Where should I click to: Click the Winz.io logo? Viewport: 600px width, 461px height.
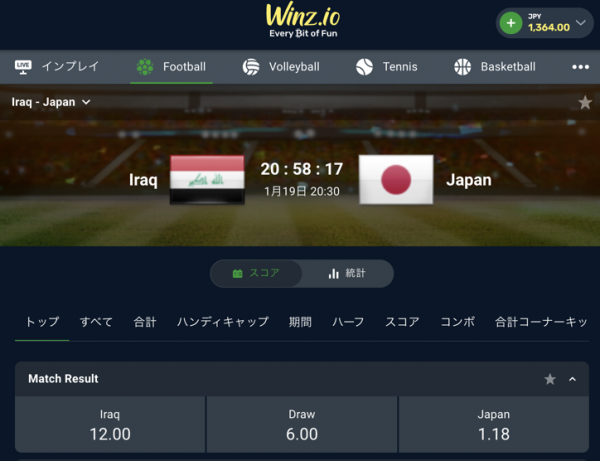[x=303, y=21]
